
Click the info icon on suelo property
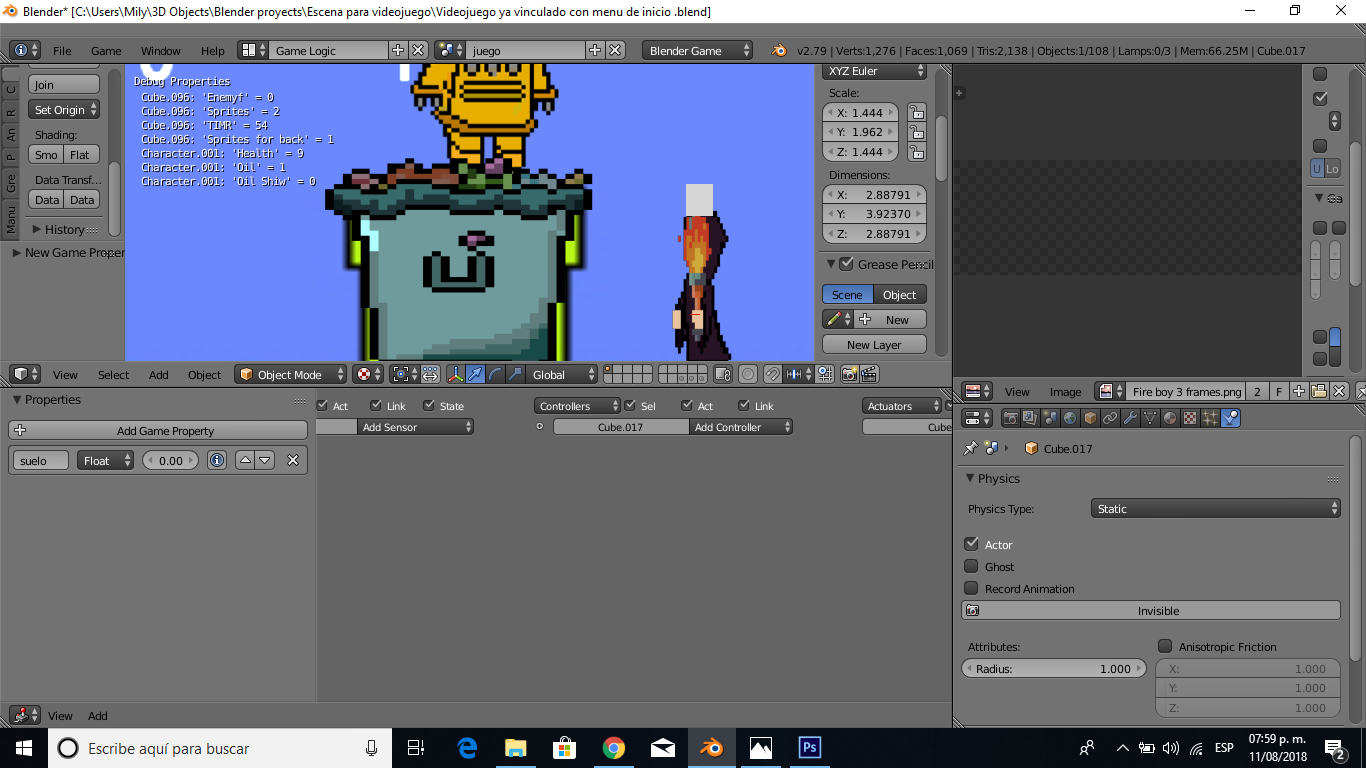[217, 460]
